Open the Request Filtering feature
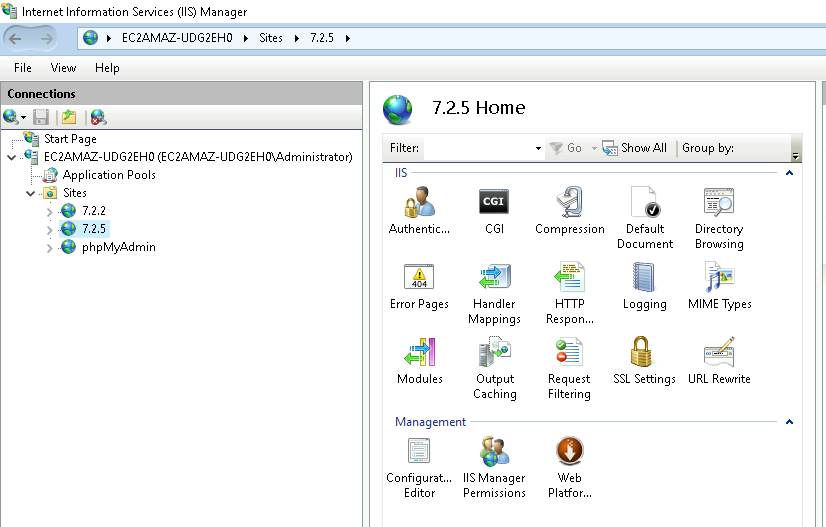 (x=569, y=368)
